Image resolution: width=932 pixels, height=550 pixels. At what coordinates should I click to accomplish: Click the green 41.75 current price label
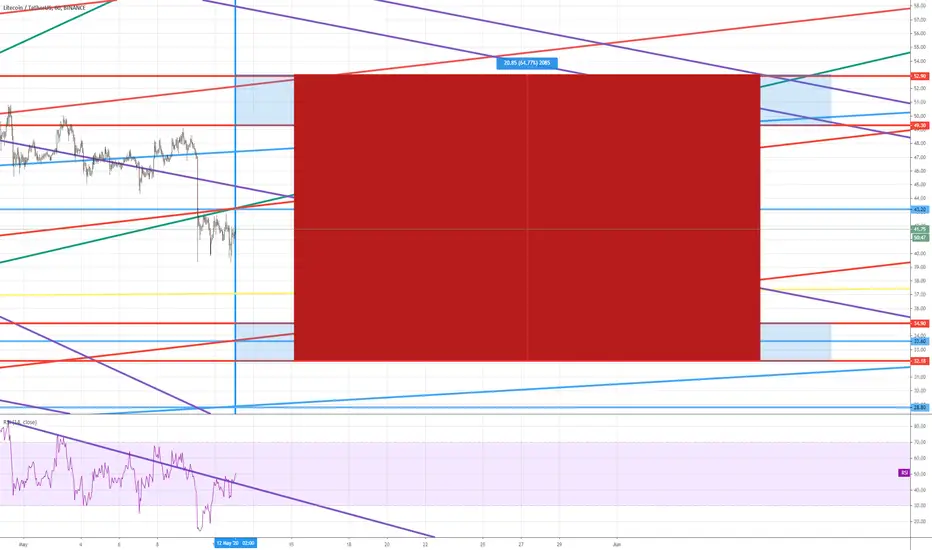pyautogui.click(x=920, y=229)
